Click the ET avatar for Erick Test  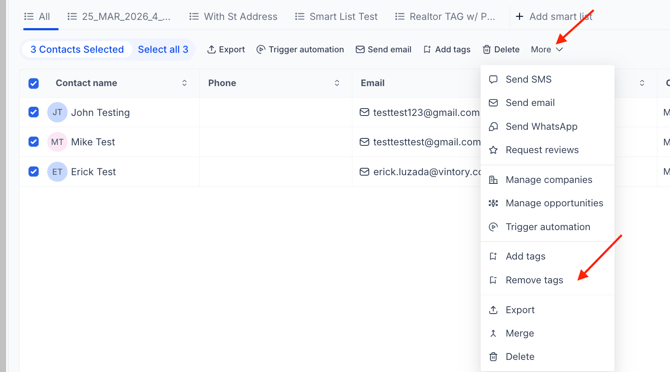coord(57,172)
